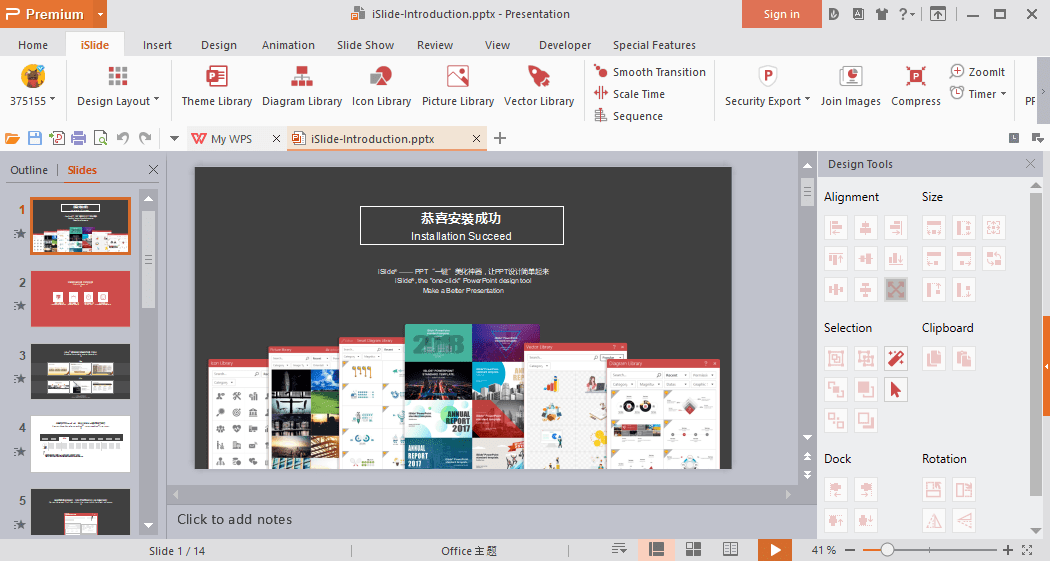This screenshot has width=1050, height=561.
Task: Open the help question mark dropdown
Action: tap(906, 14)
